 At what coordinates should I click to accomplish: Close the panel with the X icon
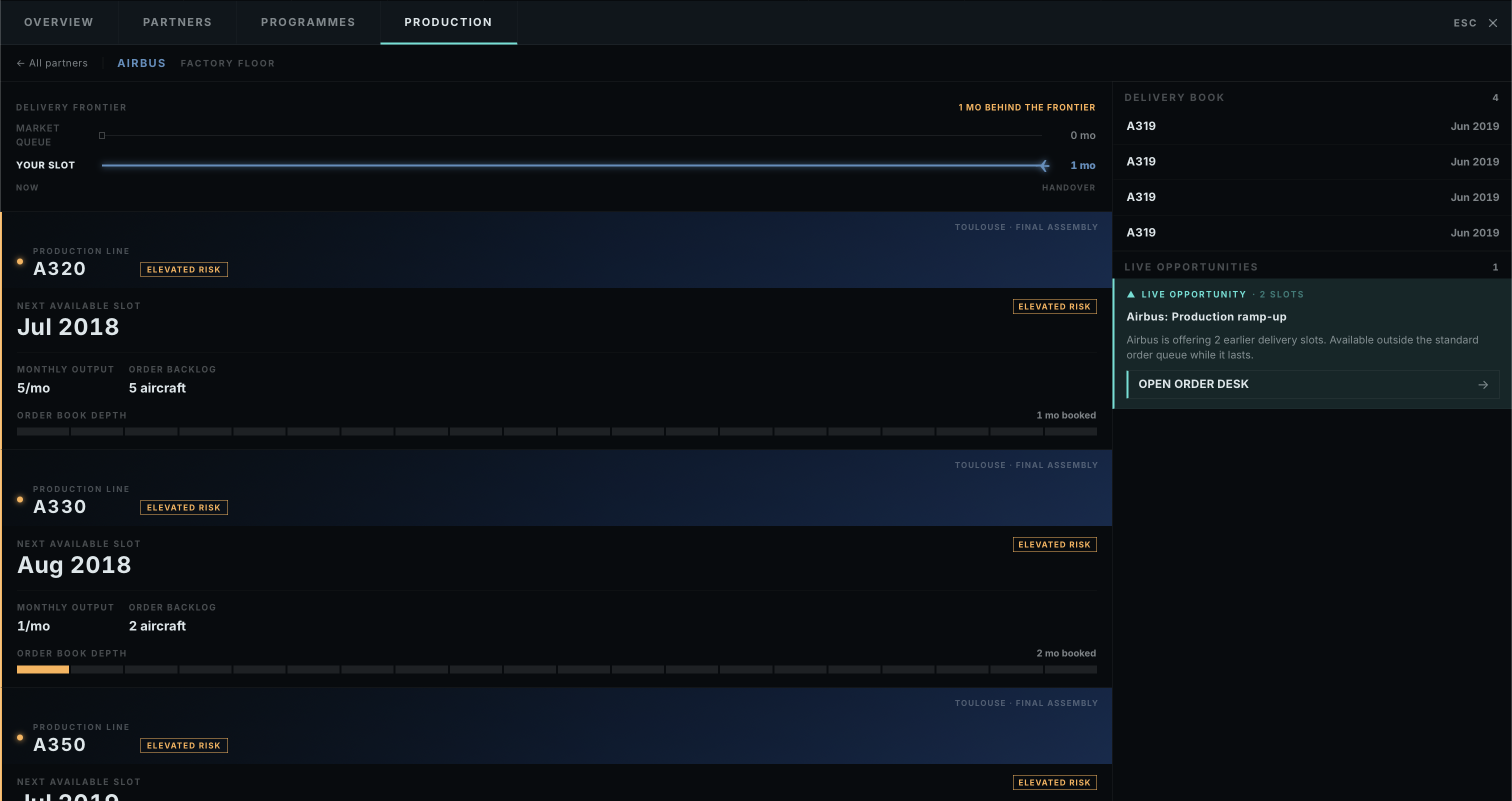pyautogui.click(x=1492, y=23)
